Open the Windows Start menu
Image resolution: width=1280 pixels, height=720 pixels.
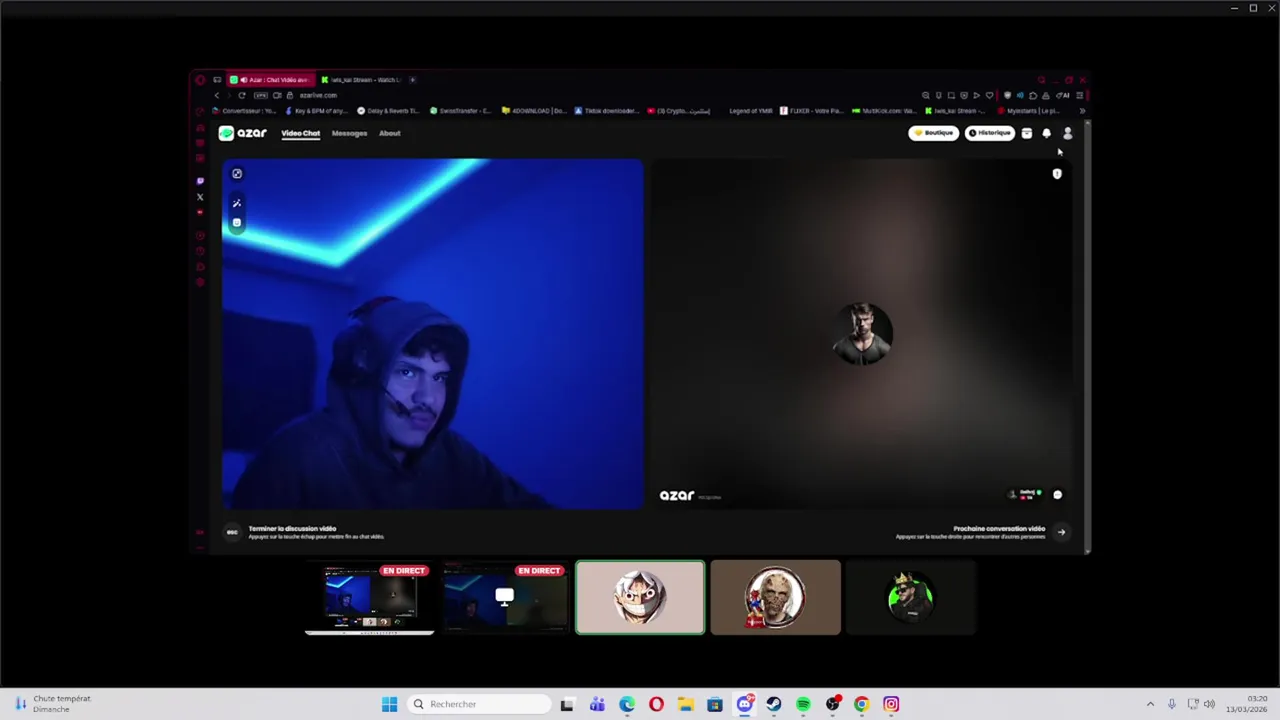coord(389,704)
